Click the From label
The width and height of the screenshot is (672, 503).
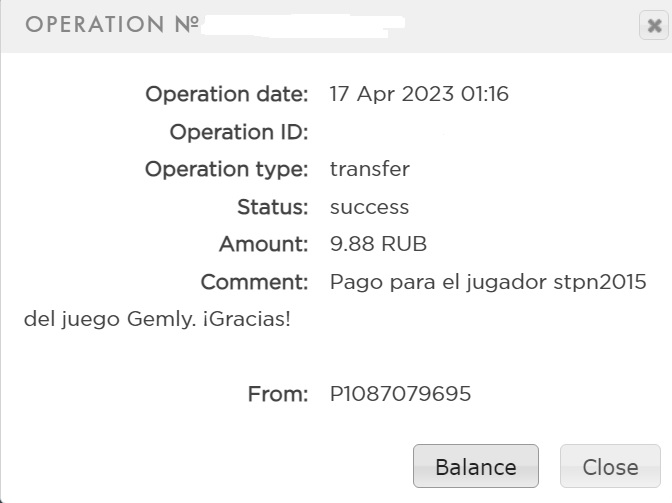277,394
